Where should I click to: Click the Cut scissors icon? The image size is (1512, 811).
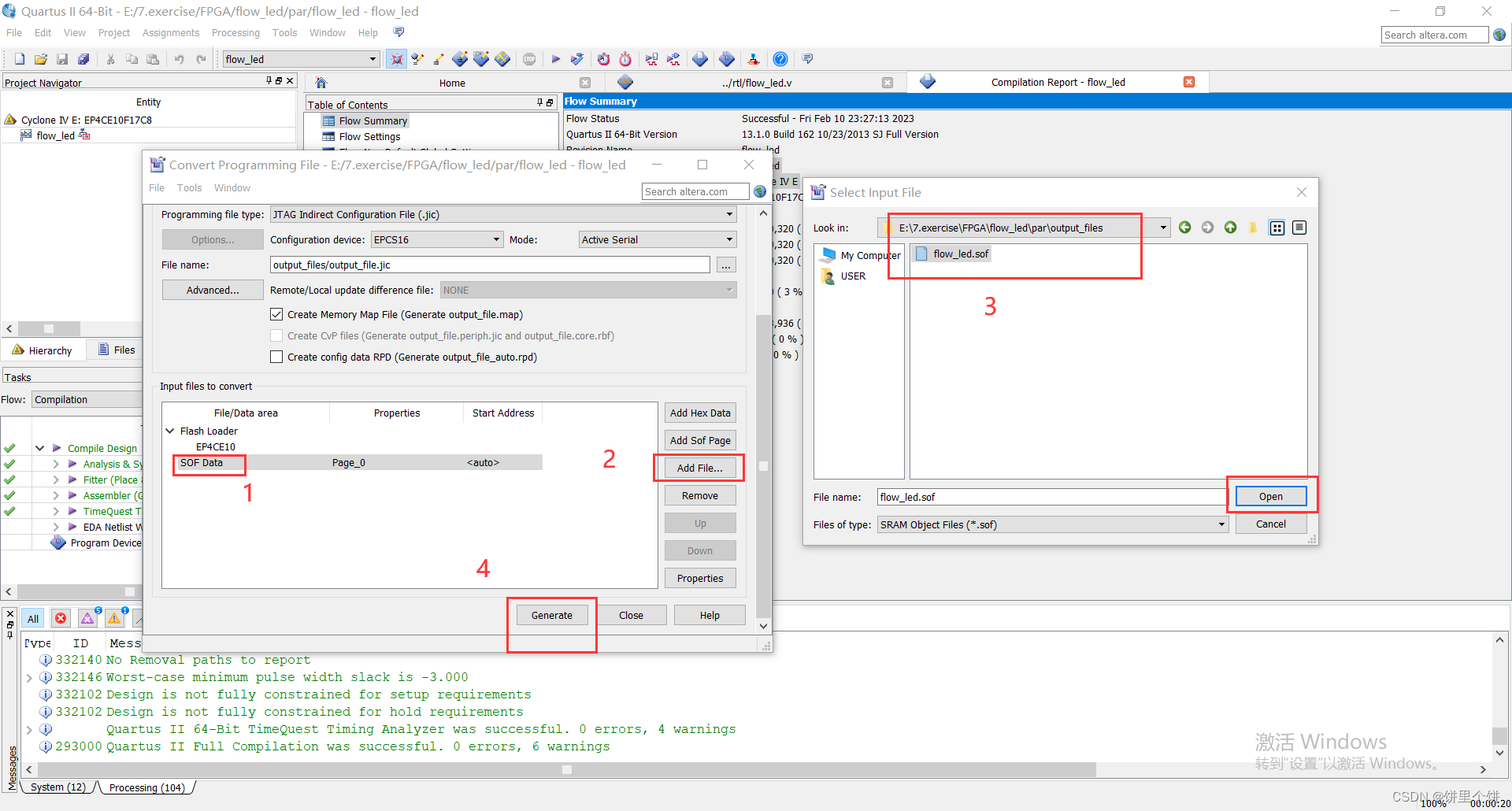(x=110, y=59)
